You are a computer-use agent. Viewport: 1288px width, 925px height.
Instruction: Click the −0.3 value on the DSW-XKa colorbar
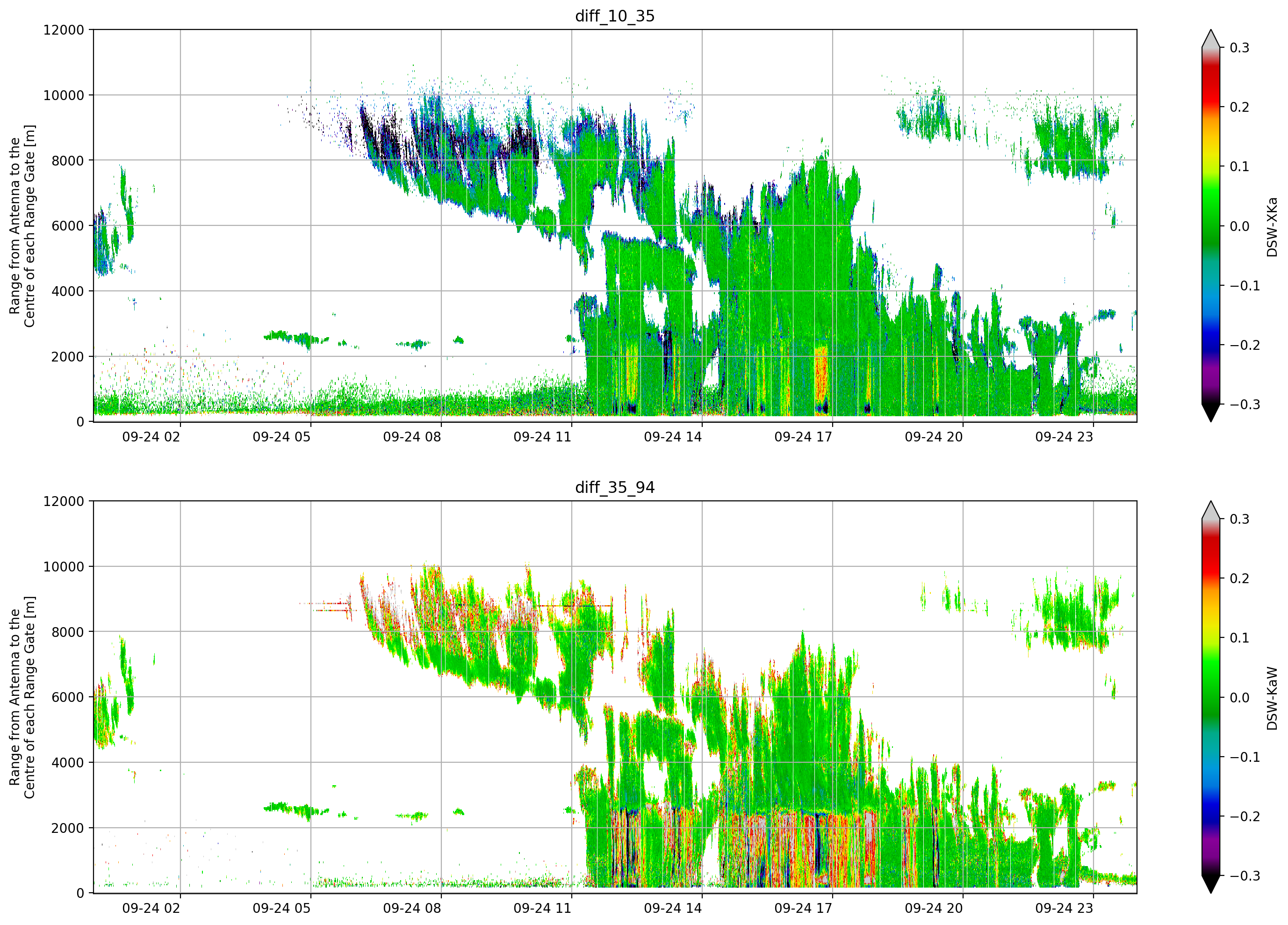pos(1245,405)
